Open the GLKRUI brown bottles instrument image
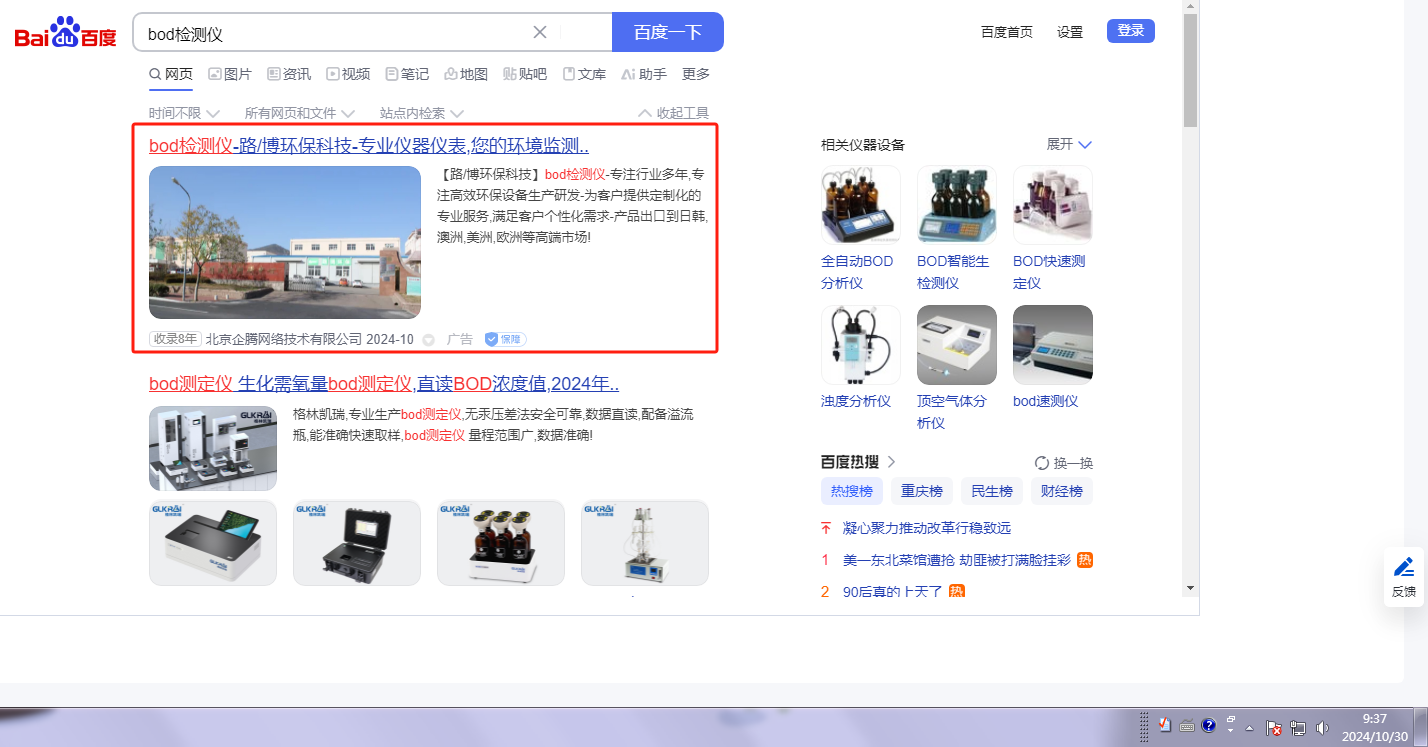 501,543
